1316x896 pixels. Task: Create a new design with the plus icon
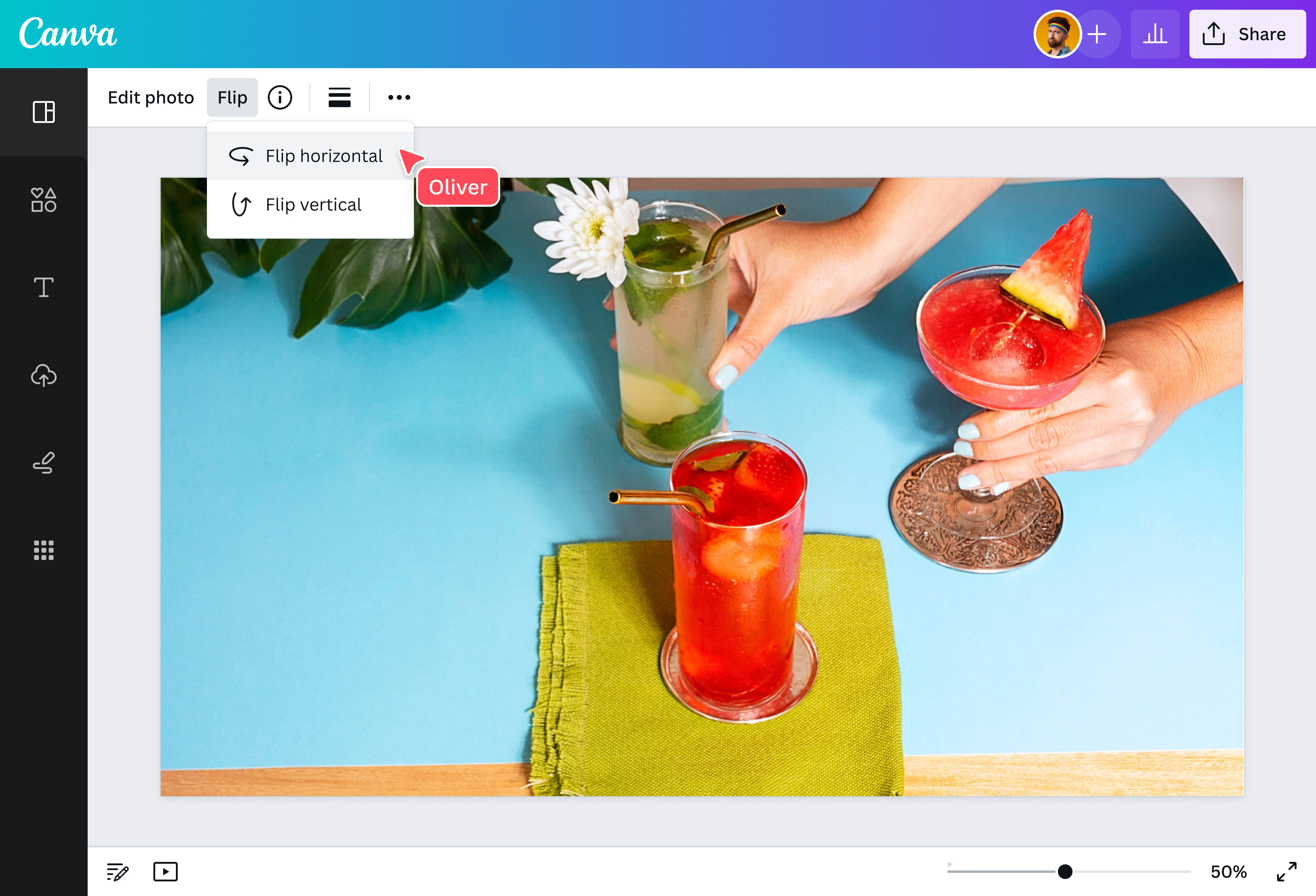pyautogui.click(x=1097, y=34)
